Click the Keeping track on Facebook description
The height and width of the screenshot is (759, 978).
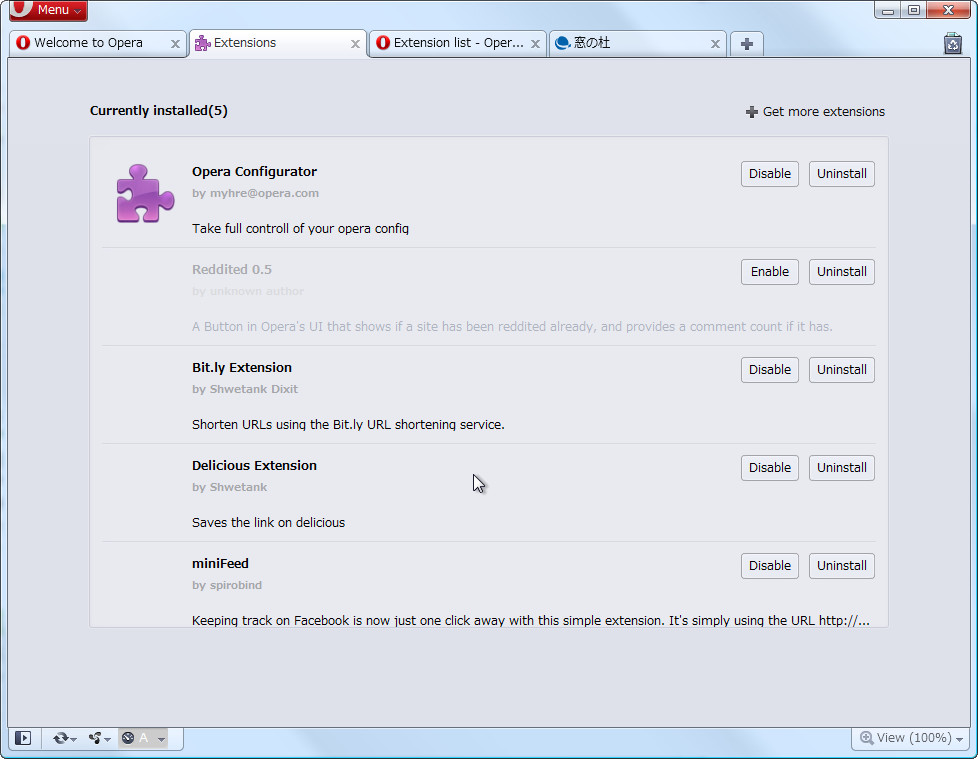[x=531, y=621]
